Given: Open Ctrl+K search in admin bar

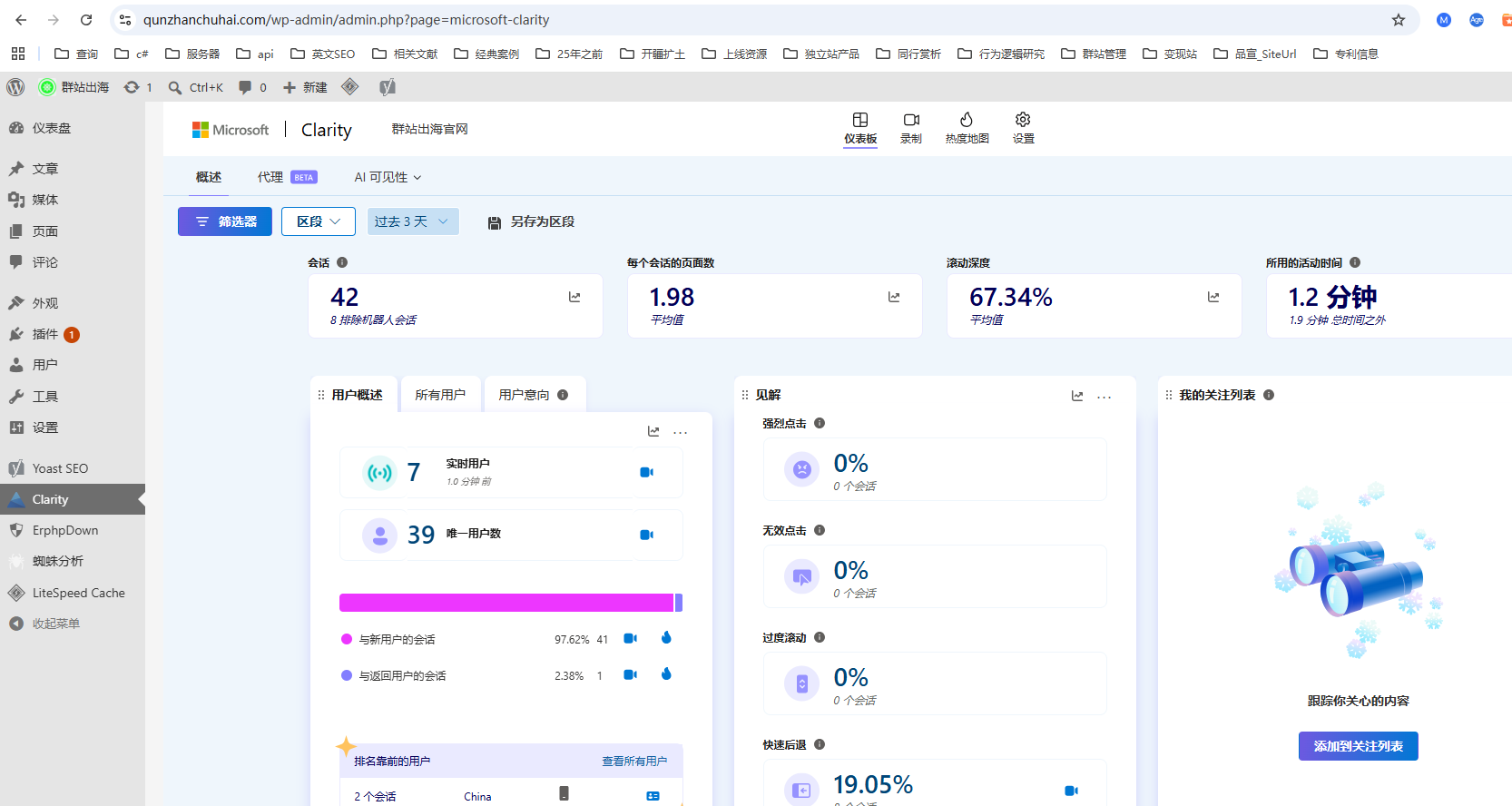Looking at the screenshot, I should pos(195,87).
